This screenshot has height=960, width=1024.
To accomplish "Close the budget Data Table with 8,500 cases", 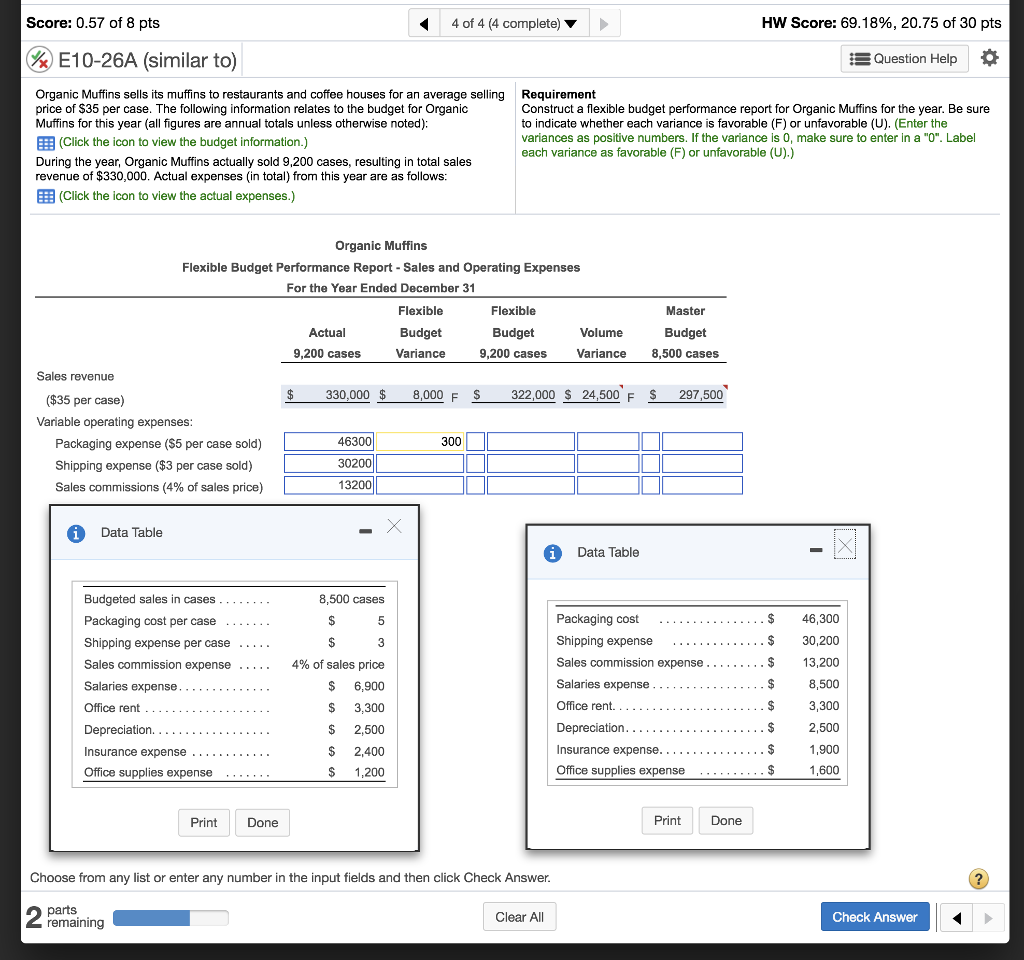I will click(x=394, y=526).
